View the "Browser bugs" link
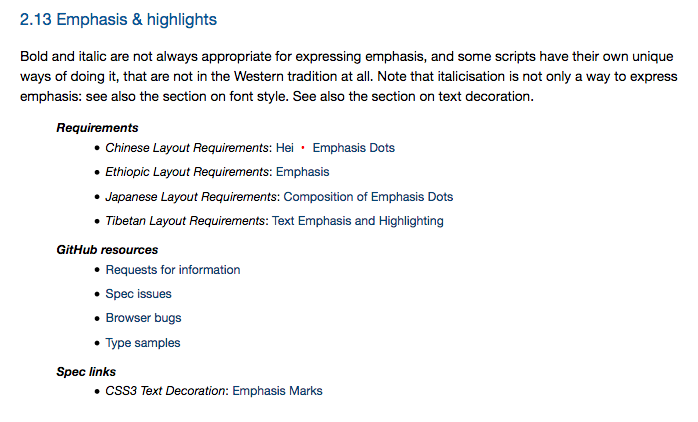The width and height of the screenshot is (698, 422). pyautogui.click(x=143, y=318)
